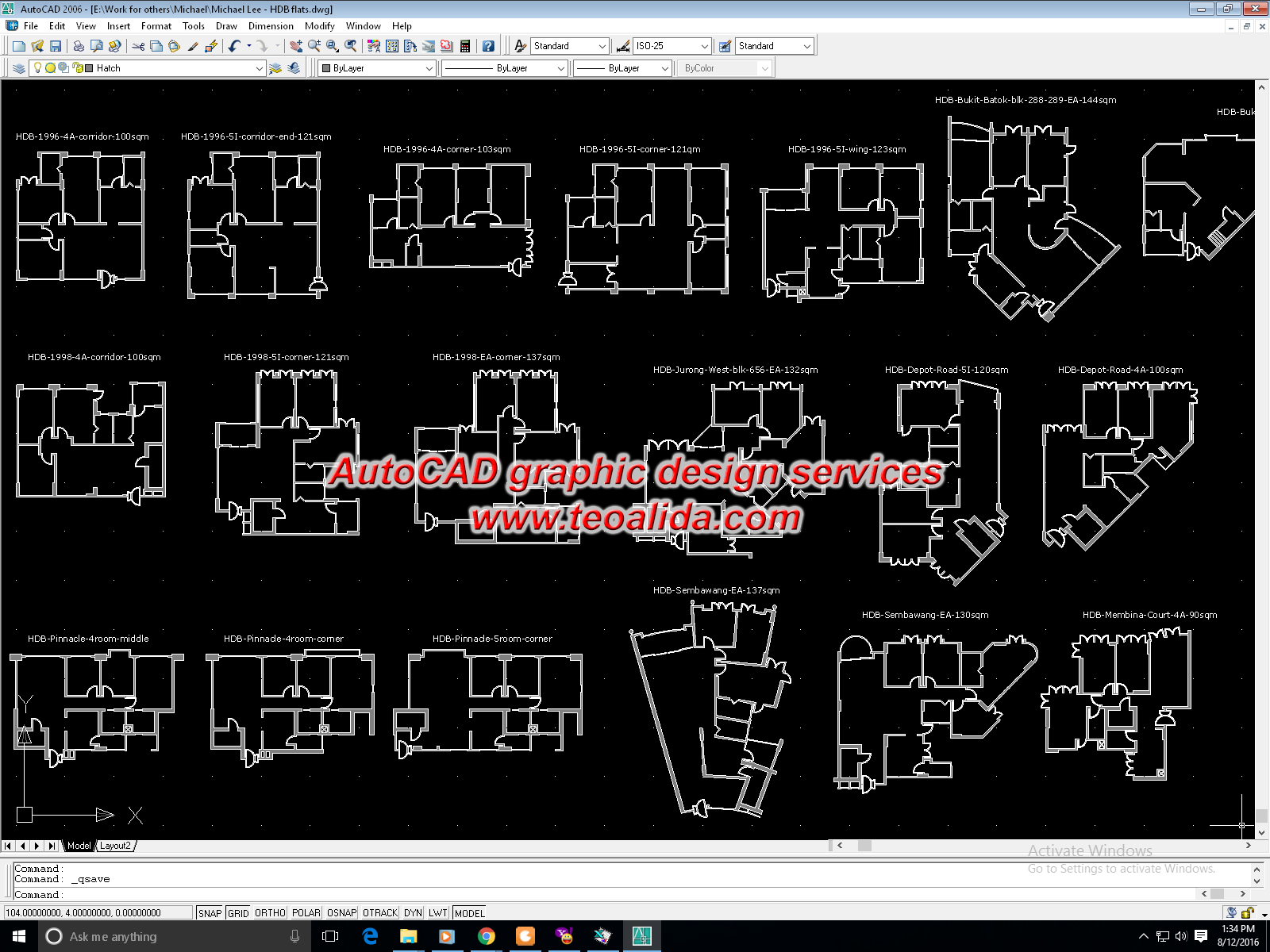Viewport: 1270px width, 952px height.
Task: Click the coordinates display in status bar
Action: tap(98, 913)
